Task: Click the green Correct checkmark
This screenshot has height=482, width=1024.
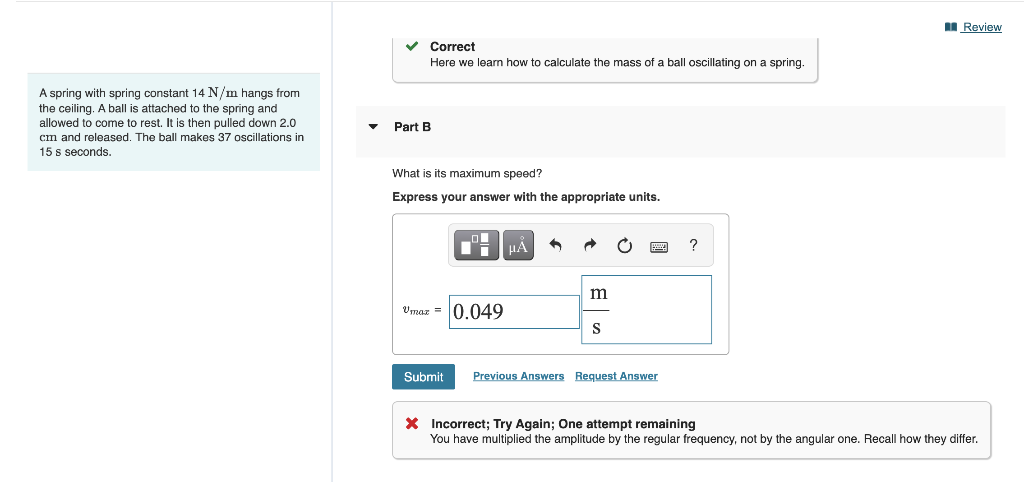Action: click(x=412, y=46)
